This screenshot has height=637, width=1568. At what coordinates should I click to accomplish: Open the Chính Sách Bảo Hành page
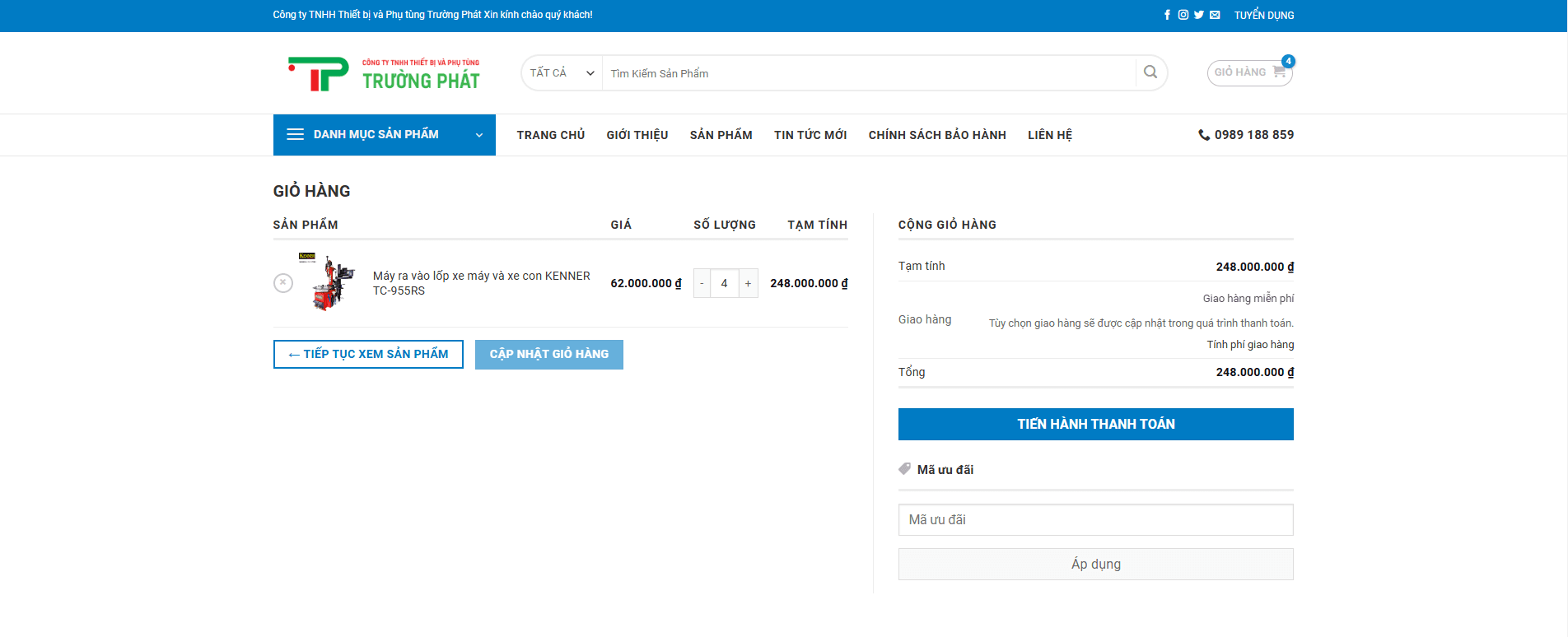point(937,135)
